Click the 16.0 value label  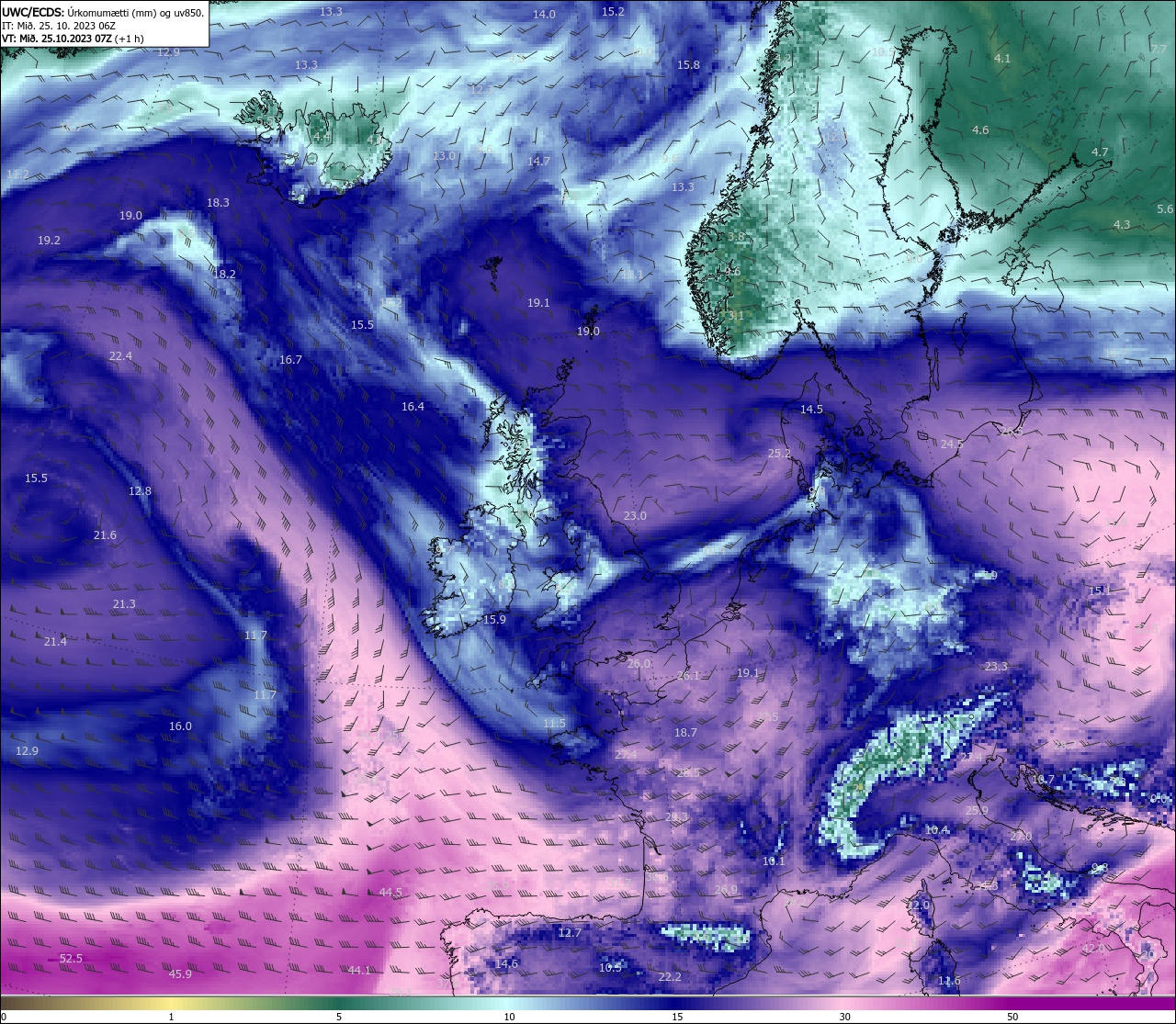(x=180, y=726)
